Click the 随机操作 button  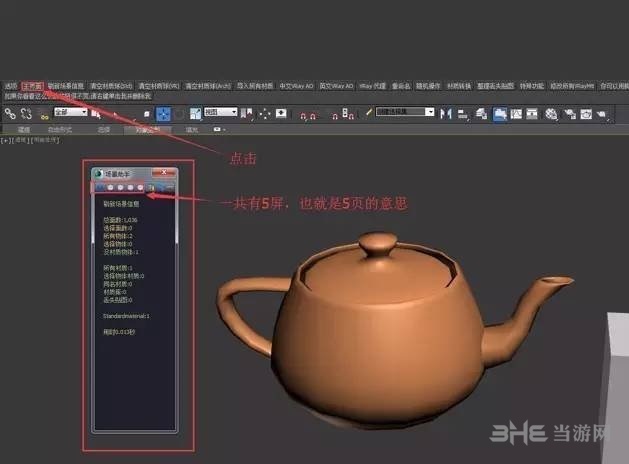(428, 86)
